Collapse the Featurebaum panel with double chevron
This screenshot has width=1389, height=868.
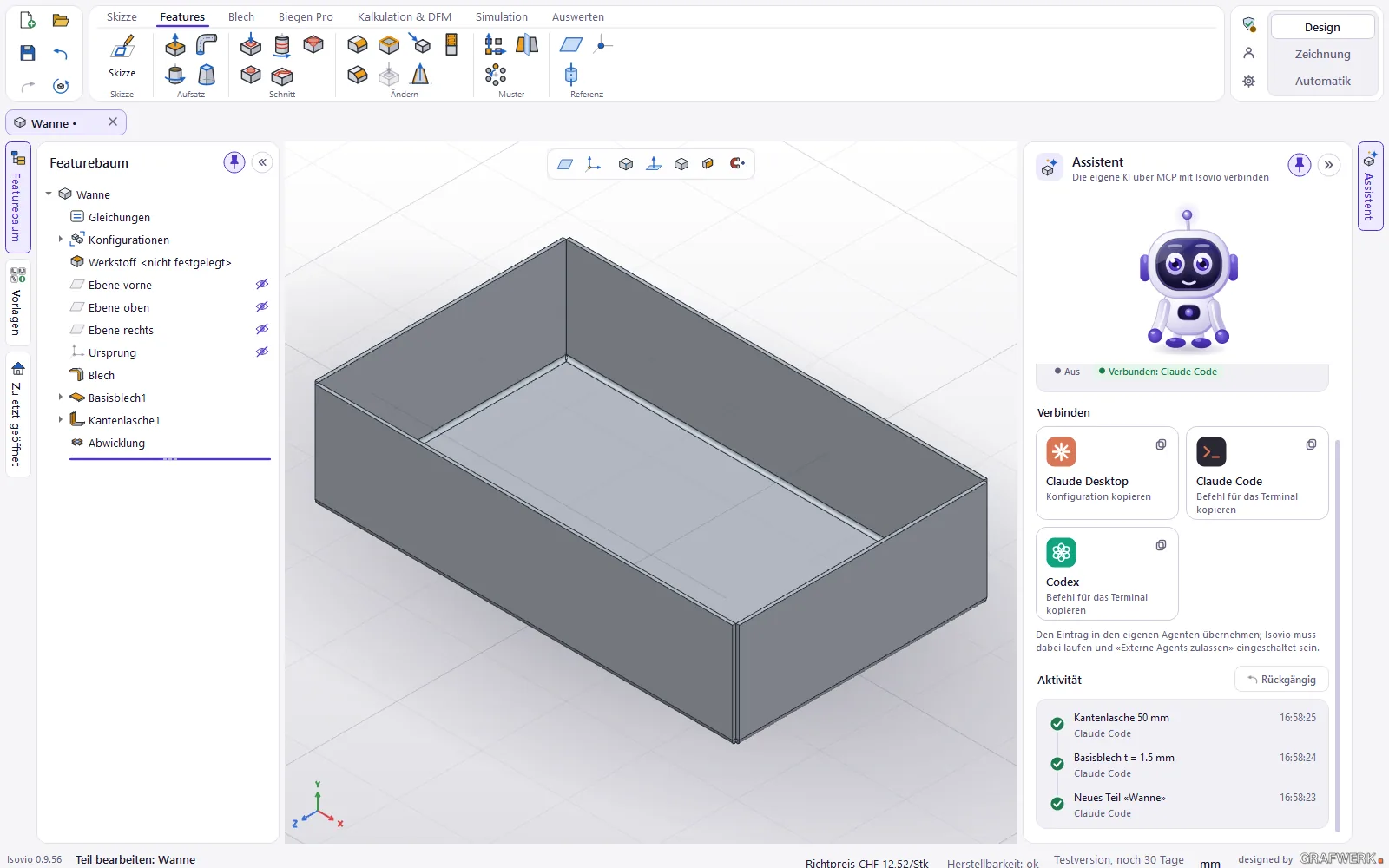(x=262, y=162)
